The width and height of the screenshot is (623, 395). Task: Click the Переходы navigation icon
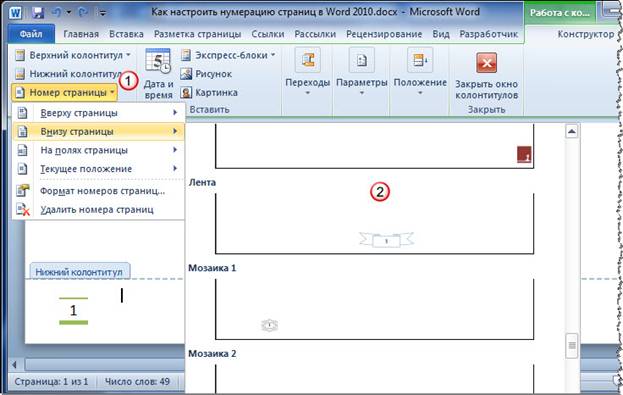click(308, 60)
